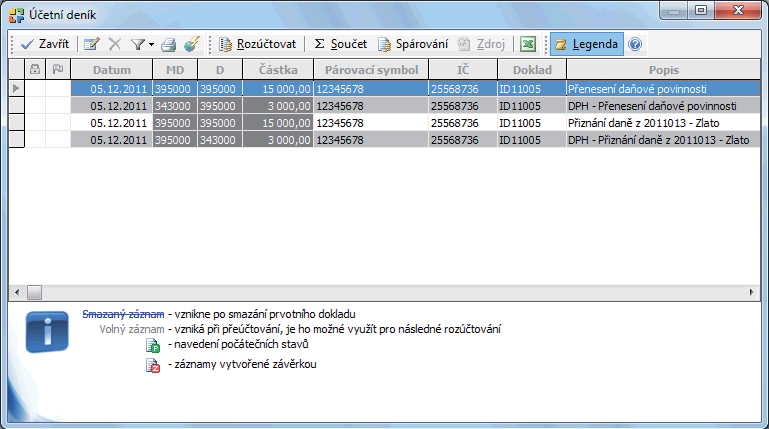Click the lock column header icon
769x429 pixels.
(35, 70)
